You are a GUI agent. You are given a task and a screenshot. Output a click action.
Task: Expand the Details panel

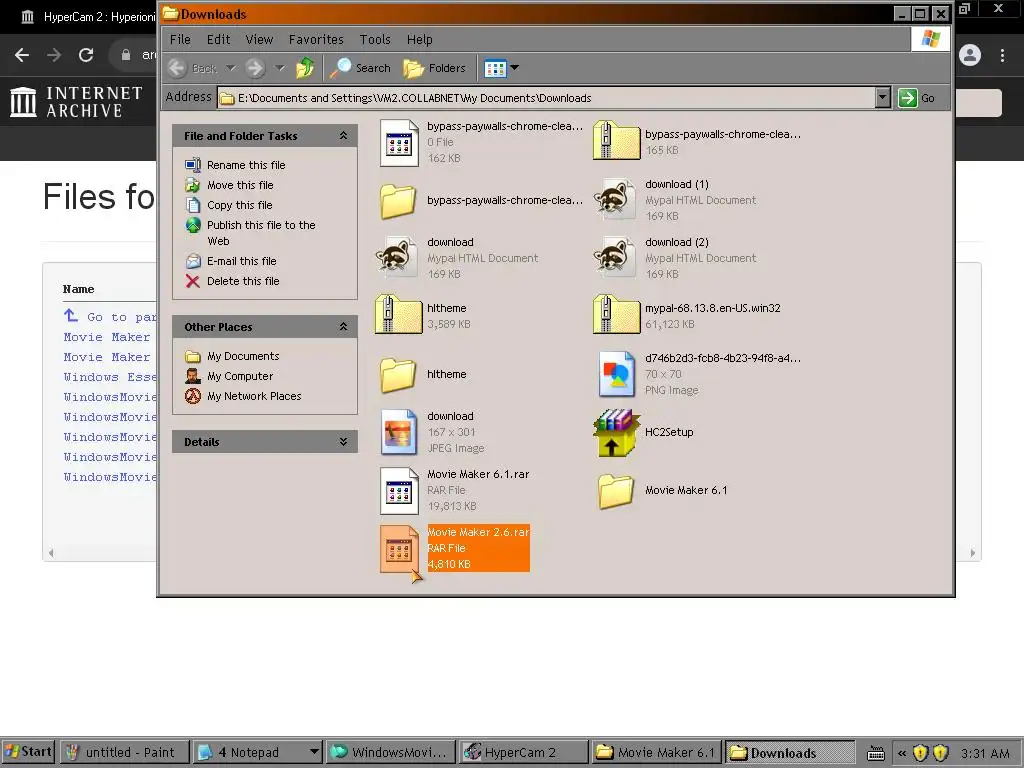tap(344, 441)
